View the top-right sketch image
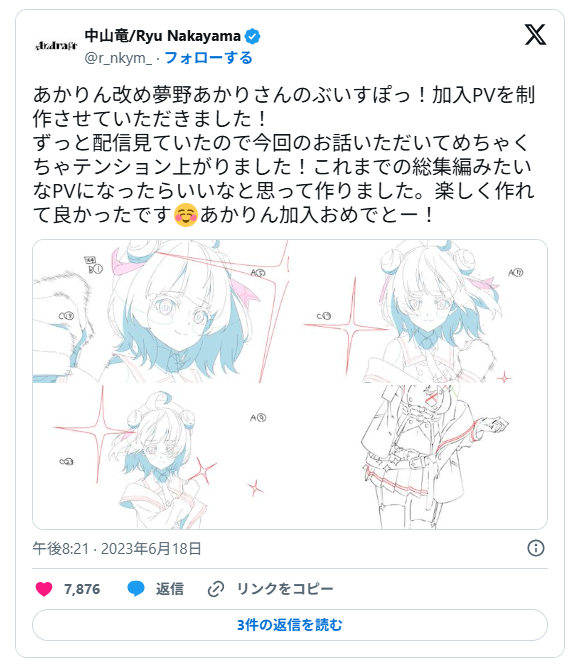Image resolution: width=576 pixels, height=667 pixels. 419,311
